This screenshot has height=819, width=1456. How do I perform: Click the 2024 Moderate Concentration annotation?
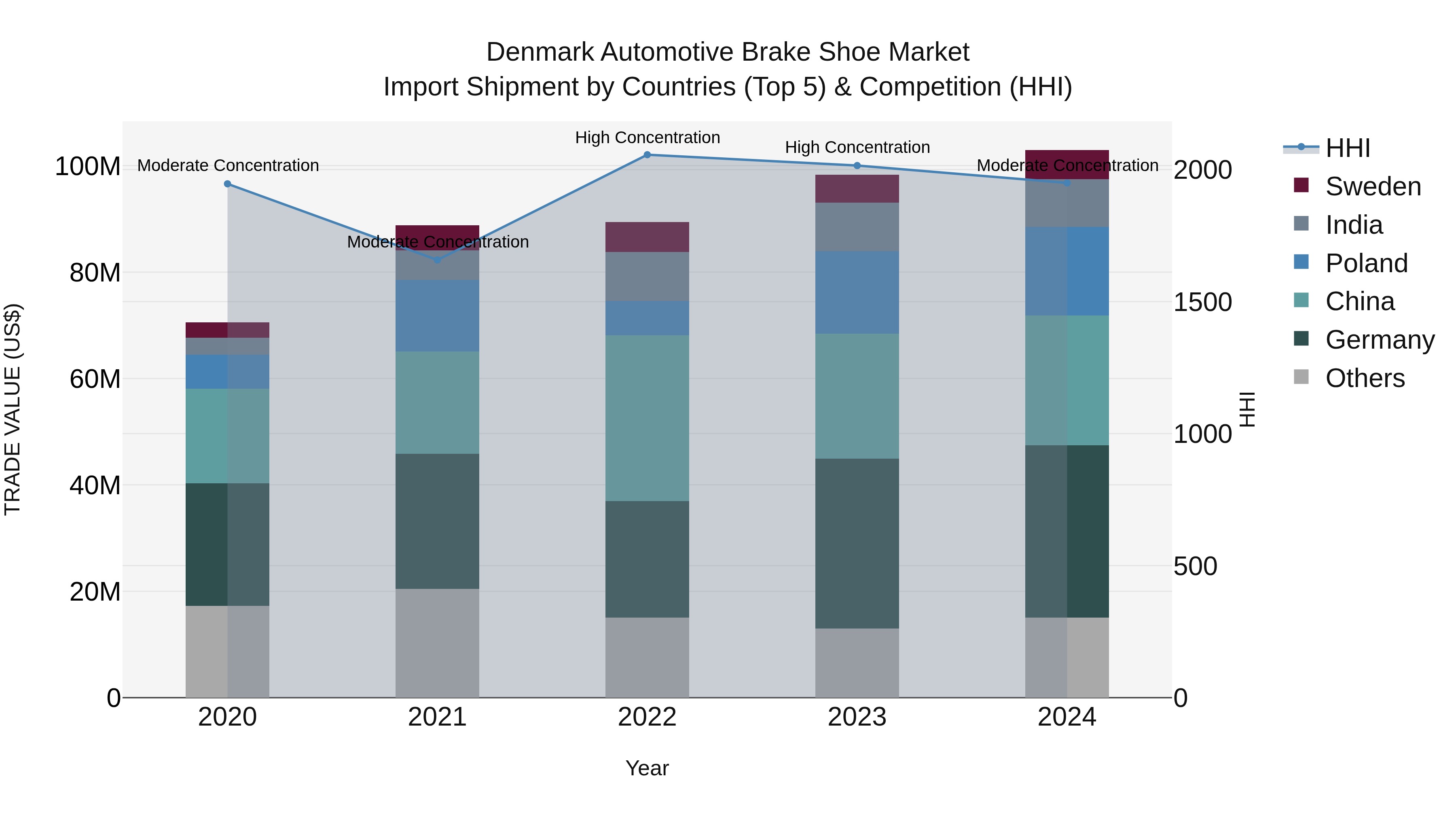(1067, 165)
